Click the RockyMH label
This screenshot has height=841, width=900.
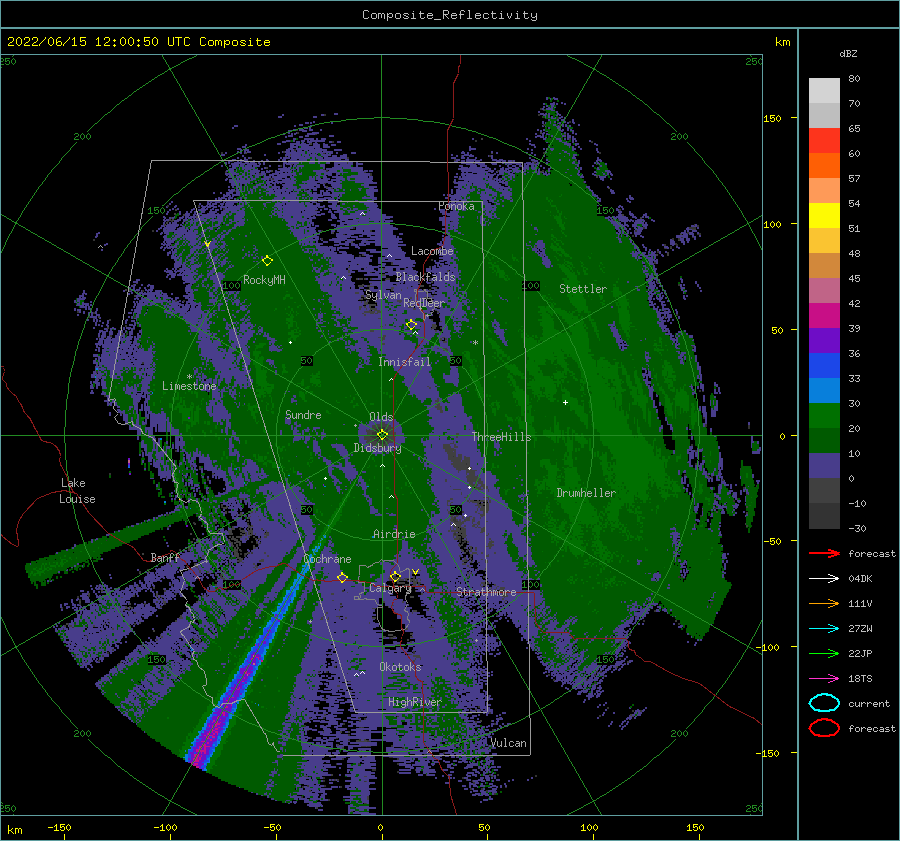click(264, 280)
